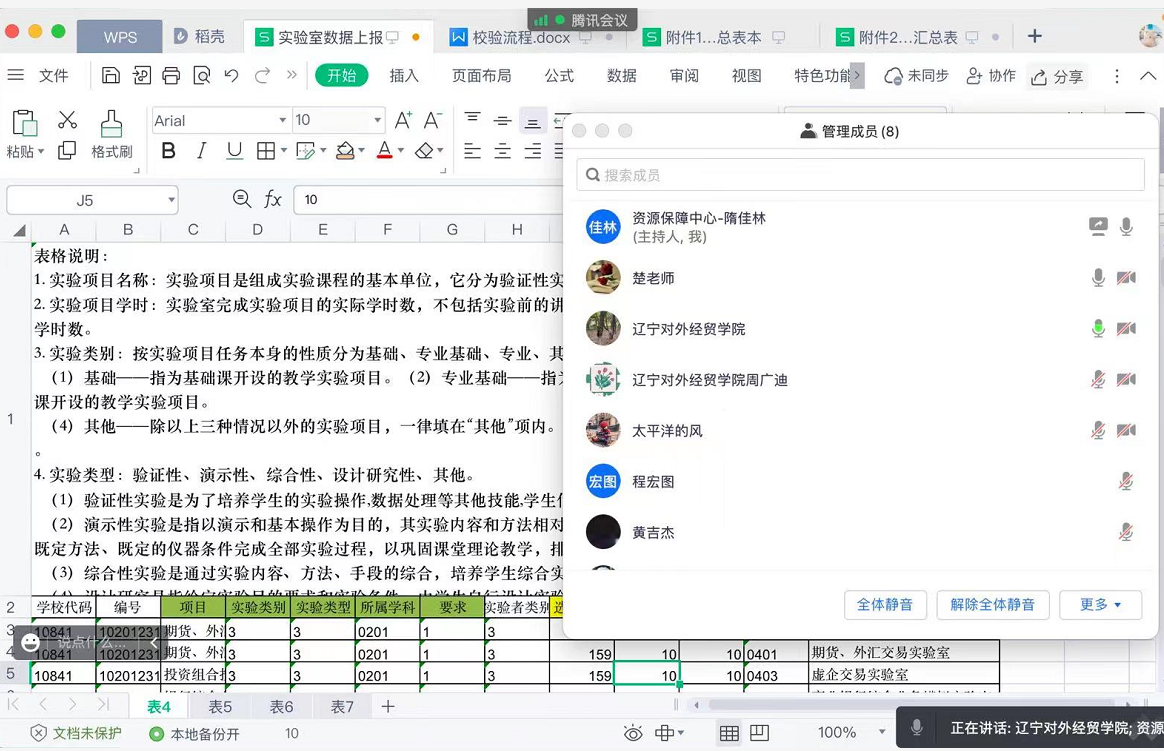Open the 公式 ribbon tab
This screenshot has width=1164, height=751.
559,76
